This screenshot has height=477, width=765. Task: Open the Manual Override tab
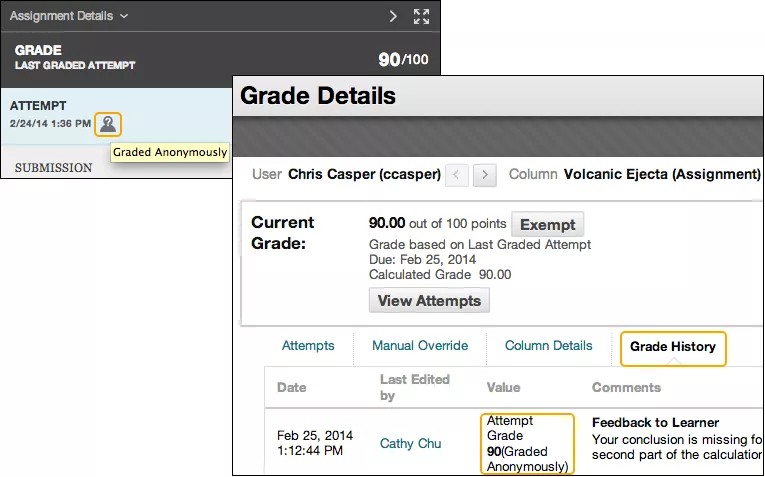[x=420, y=346]
